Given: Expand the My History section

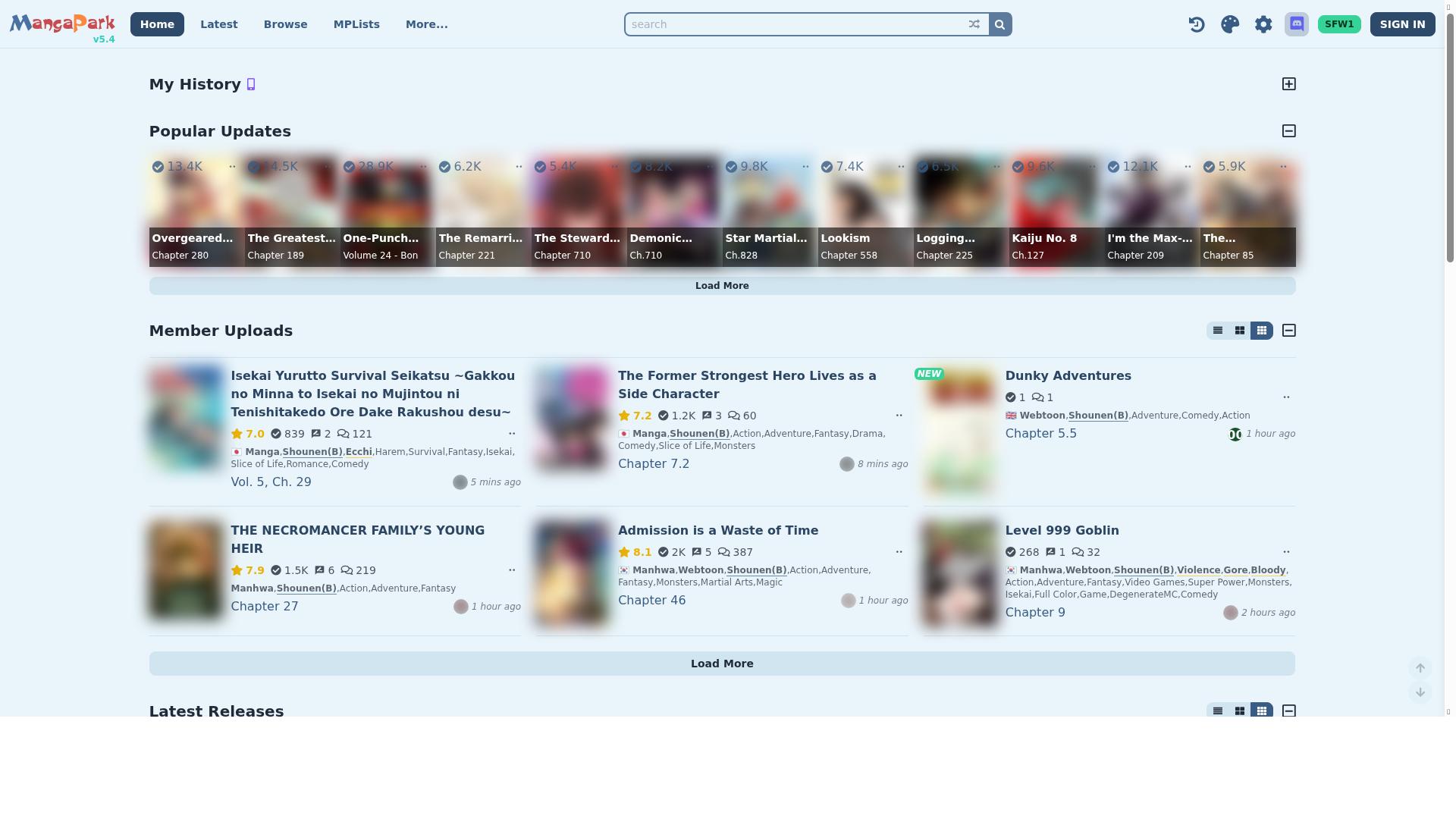Looking at the screenshot, I should (1289, 84).
